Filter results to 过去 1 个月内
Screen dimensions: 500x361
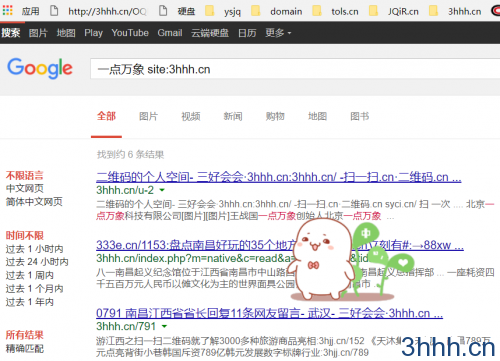[x=34, y=289]
